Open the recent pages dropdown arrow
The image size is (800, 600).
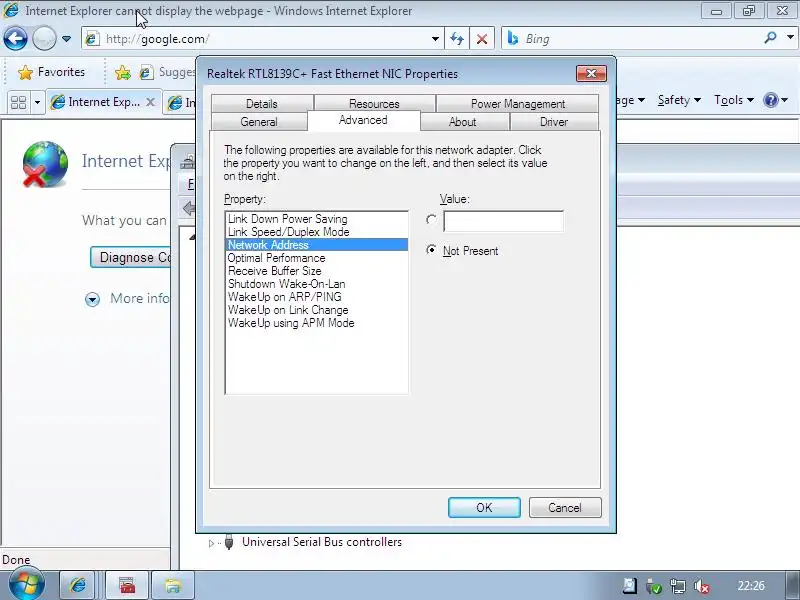point(66,39)
